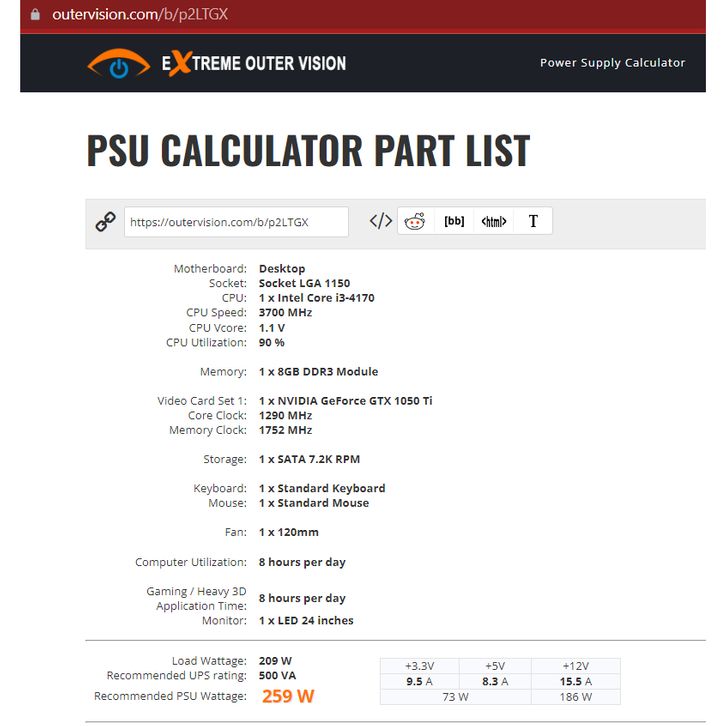This screenshot has width=726, height=726.
Task: Click the 209 W load wattage value
Action: click(275, 661)
